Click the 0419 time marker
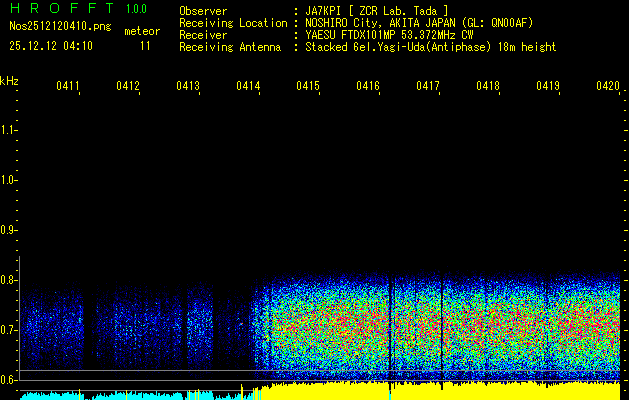 (x=548, y=87)
